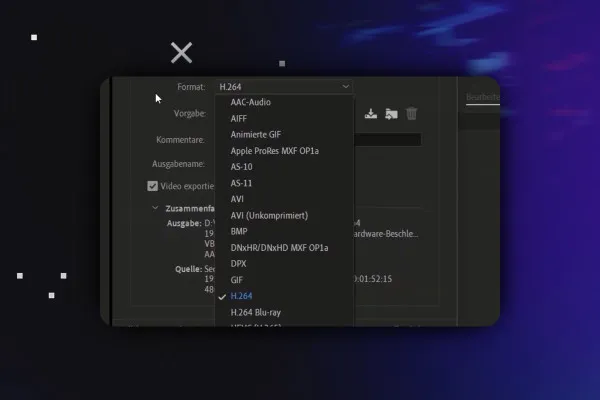Select AAC-Audio from format list
600x400 pixels.
point(250,102)
